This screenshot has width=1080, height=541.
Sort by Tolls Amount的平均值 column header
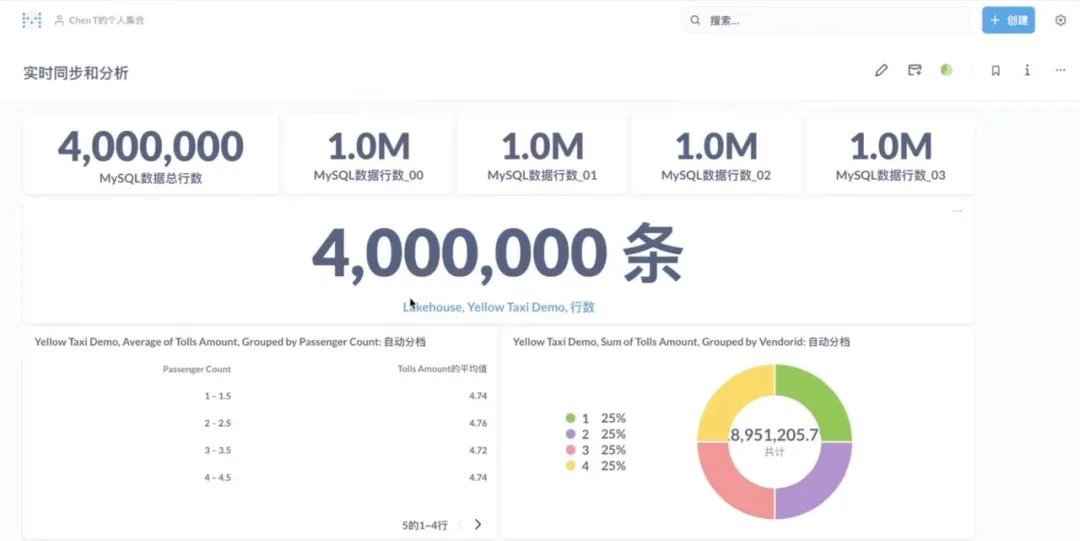(x=442, y=369)
